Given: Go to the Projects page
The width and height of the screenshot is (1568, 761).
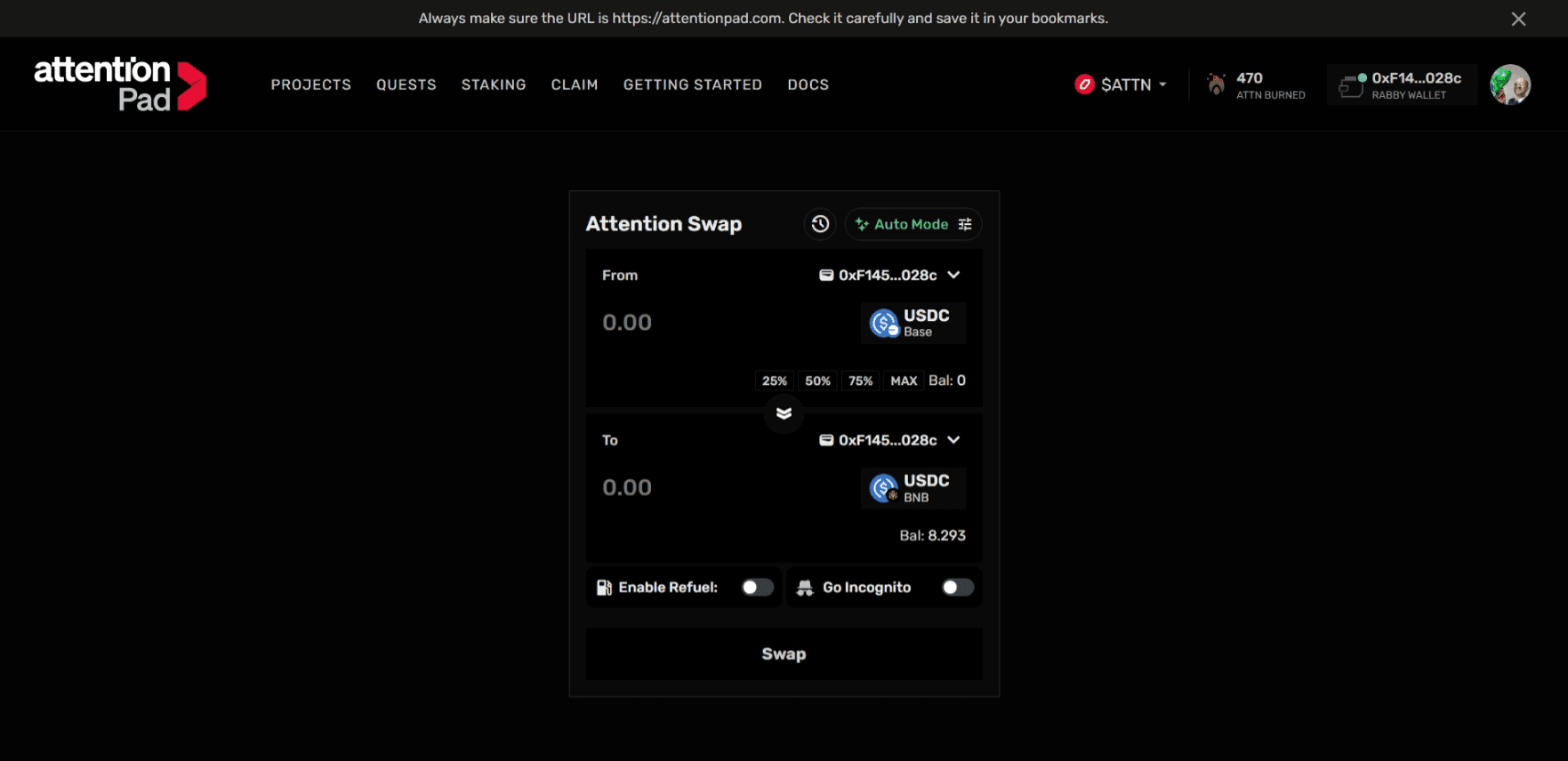Looking at the screenshot, I should tap(311, 84).
